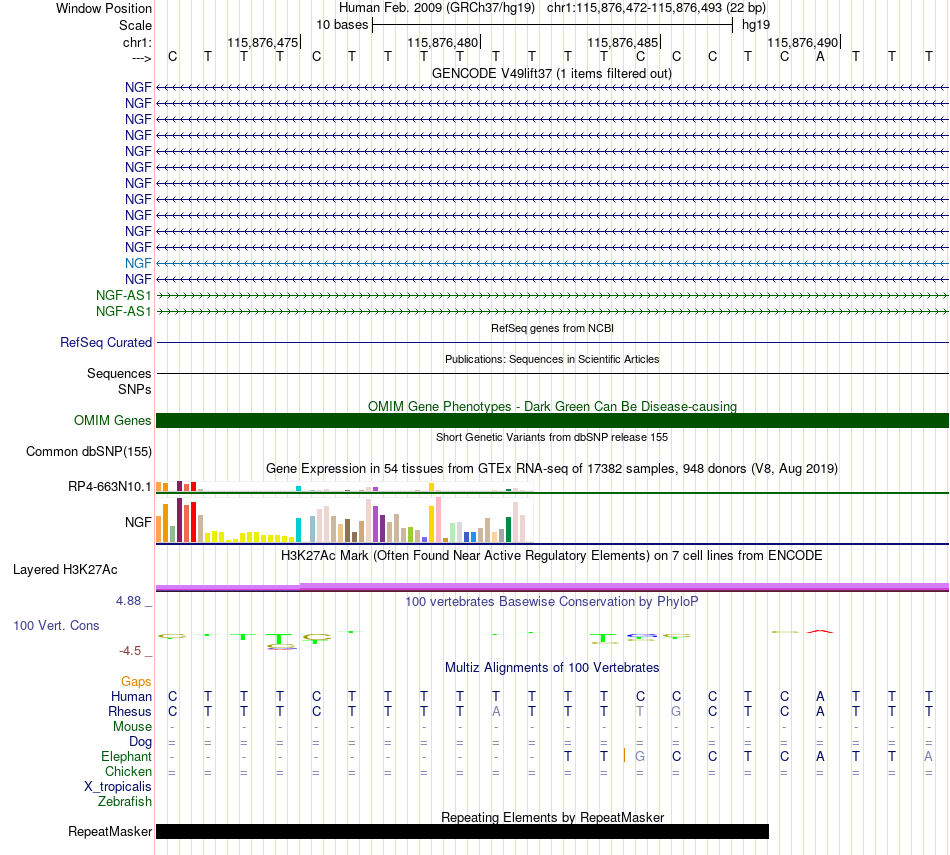The height and width of the screenshot is (855, 950).
Task: Click the purple H3K27Ac signal band
Action: (552, 587)
